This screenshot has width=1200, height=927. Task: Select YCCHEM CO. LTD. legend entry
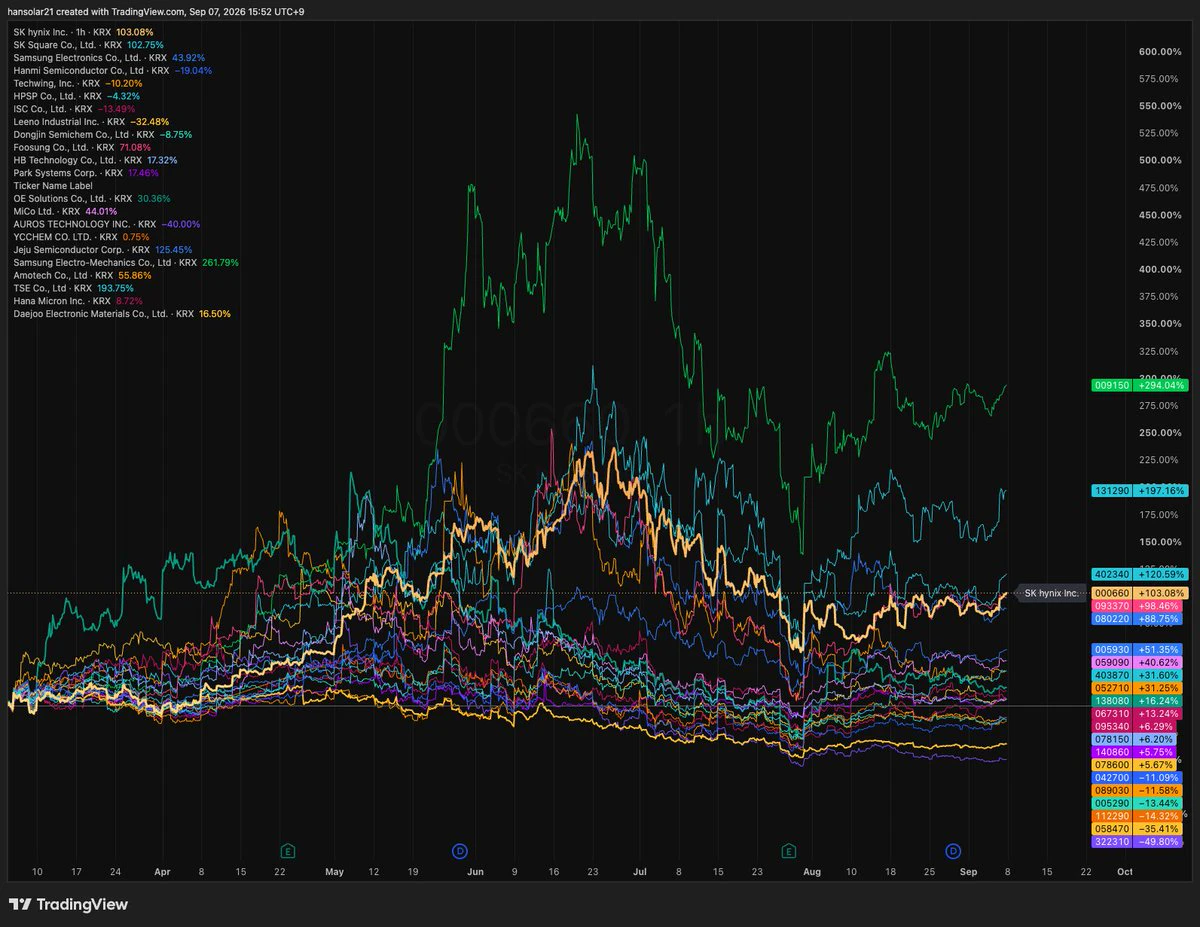(80, 237)
